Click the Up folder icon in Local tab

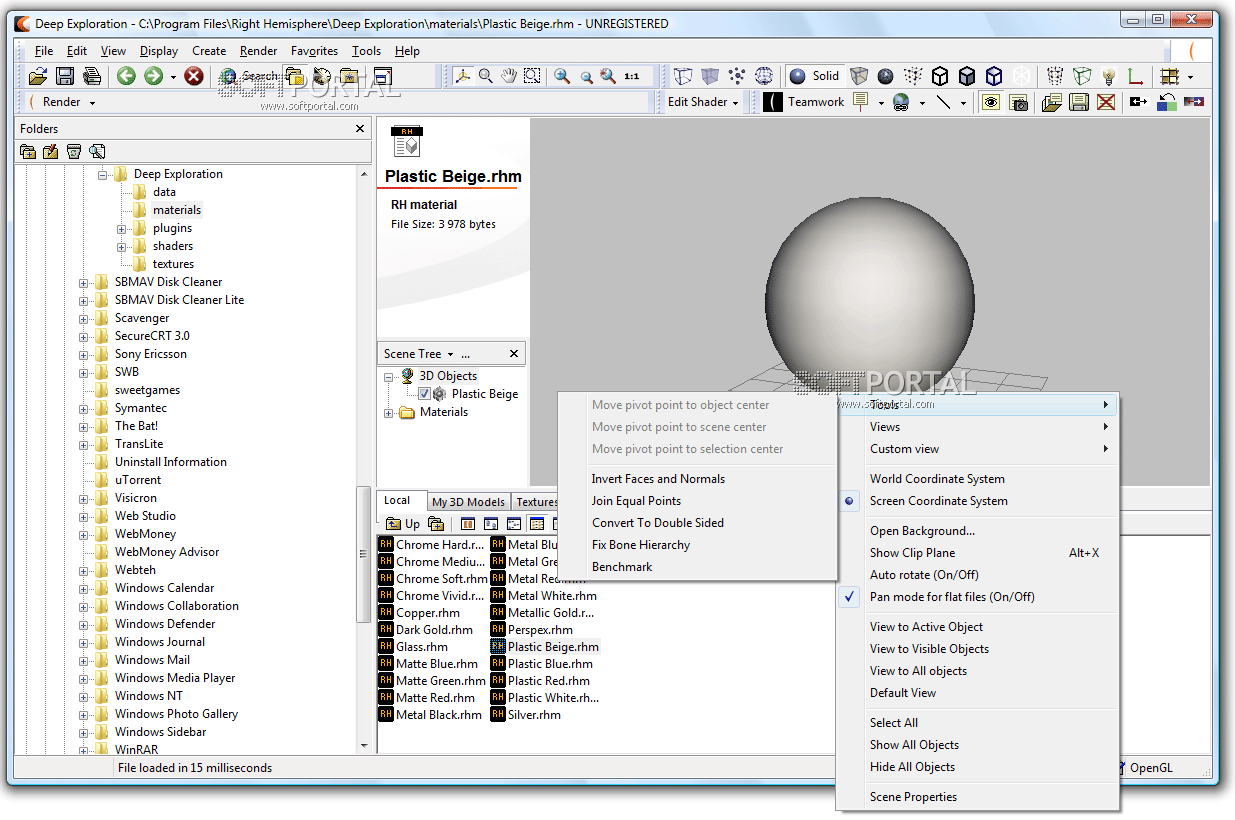click(402, 524)
